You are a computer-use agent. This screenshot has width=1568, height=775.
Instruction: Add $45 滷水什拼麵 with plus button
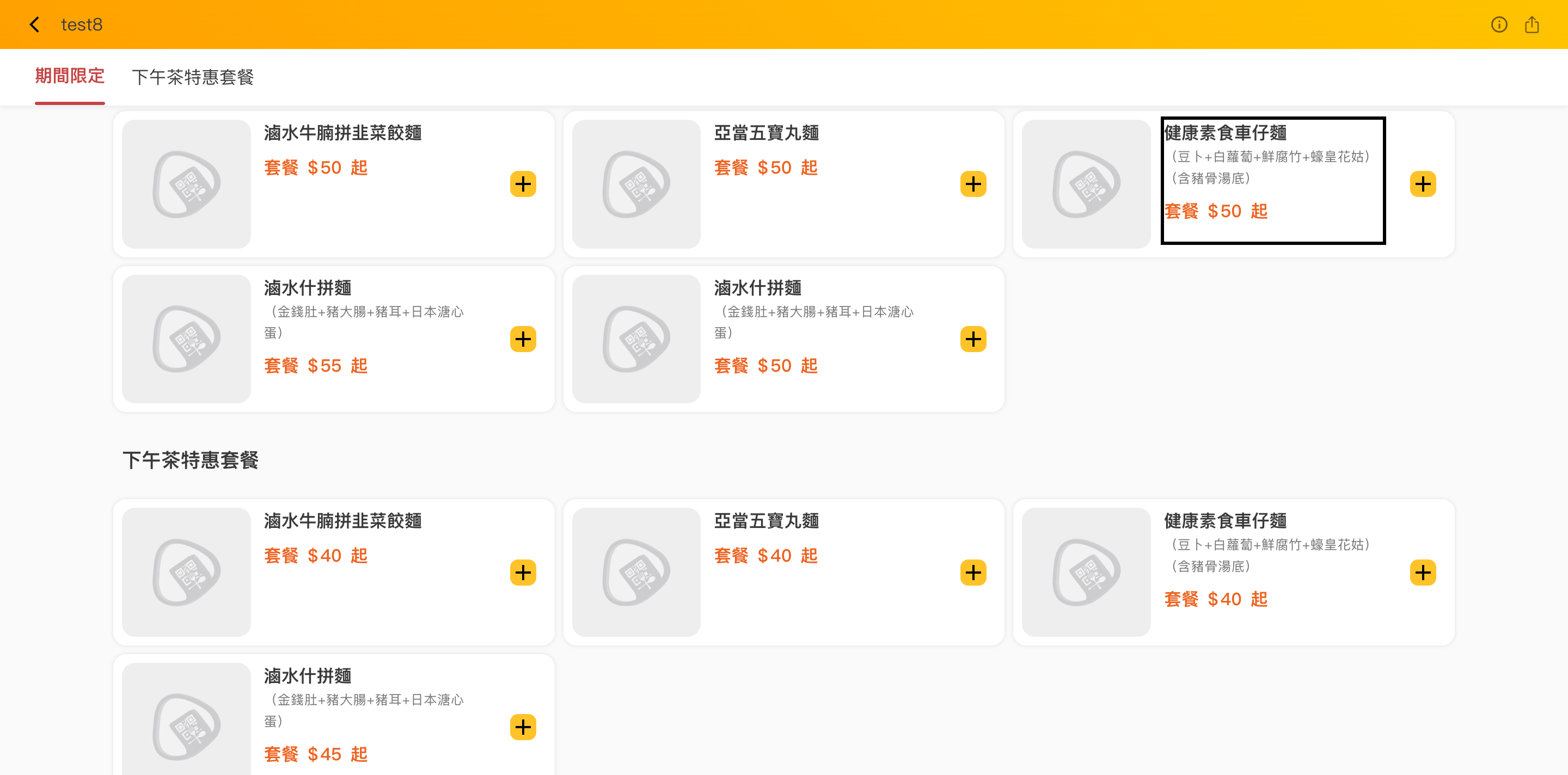(x=523, y=727)
